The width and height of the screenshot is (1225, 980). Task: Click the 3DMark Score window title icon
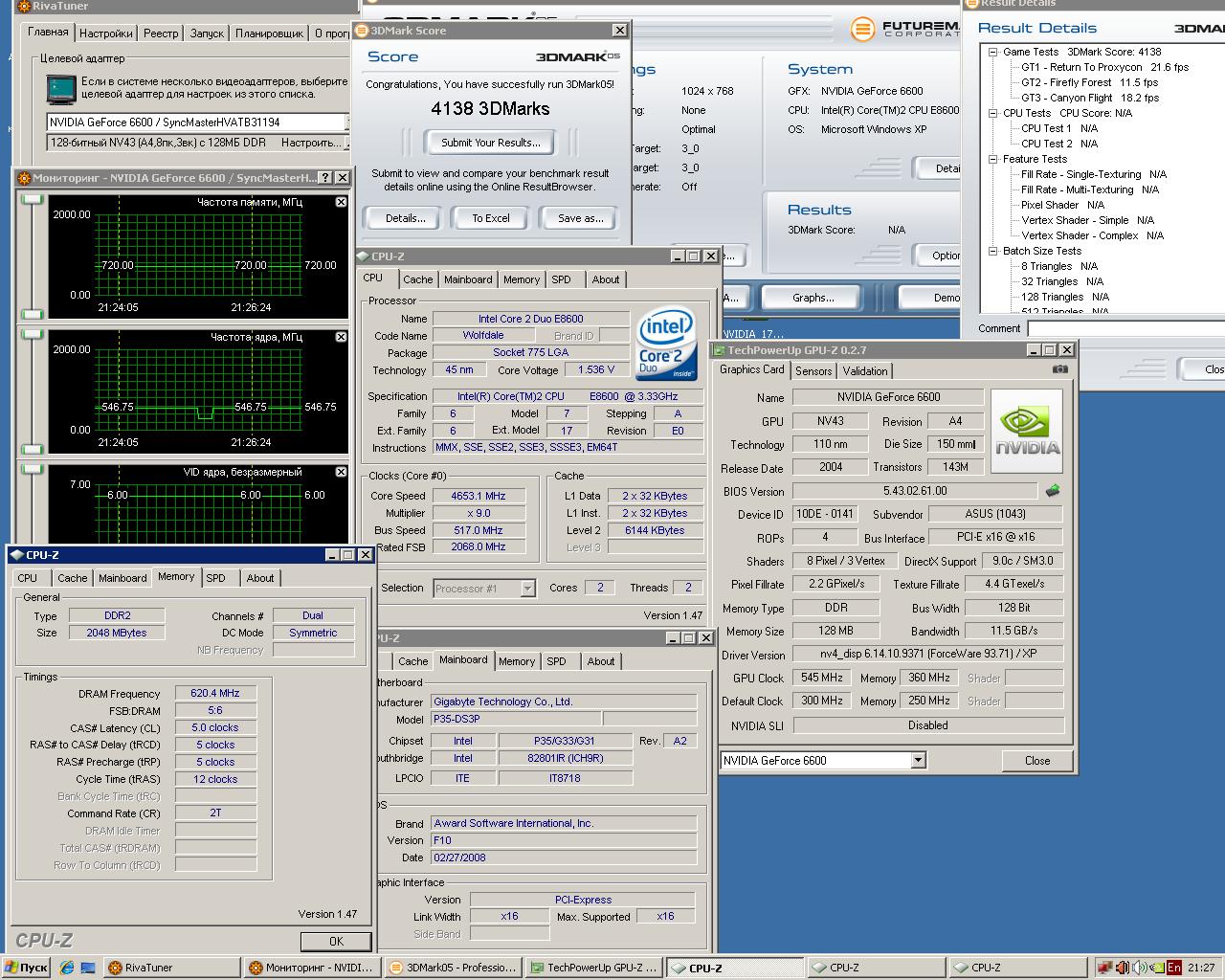364,31
